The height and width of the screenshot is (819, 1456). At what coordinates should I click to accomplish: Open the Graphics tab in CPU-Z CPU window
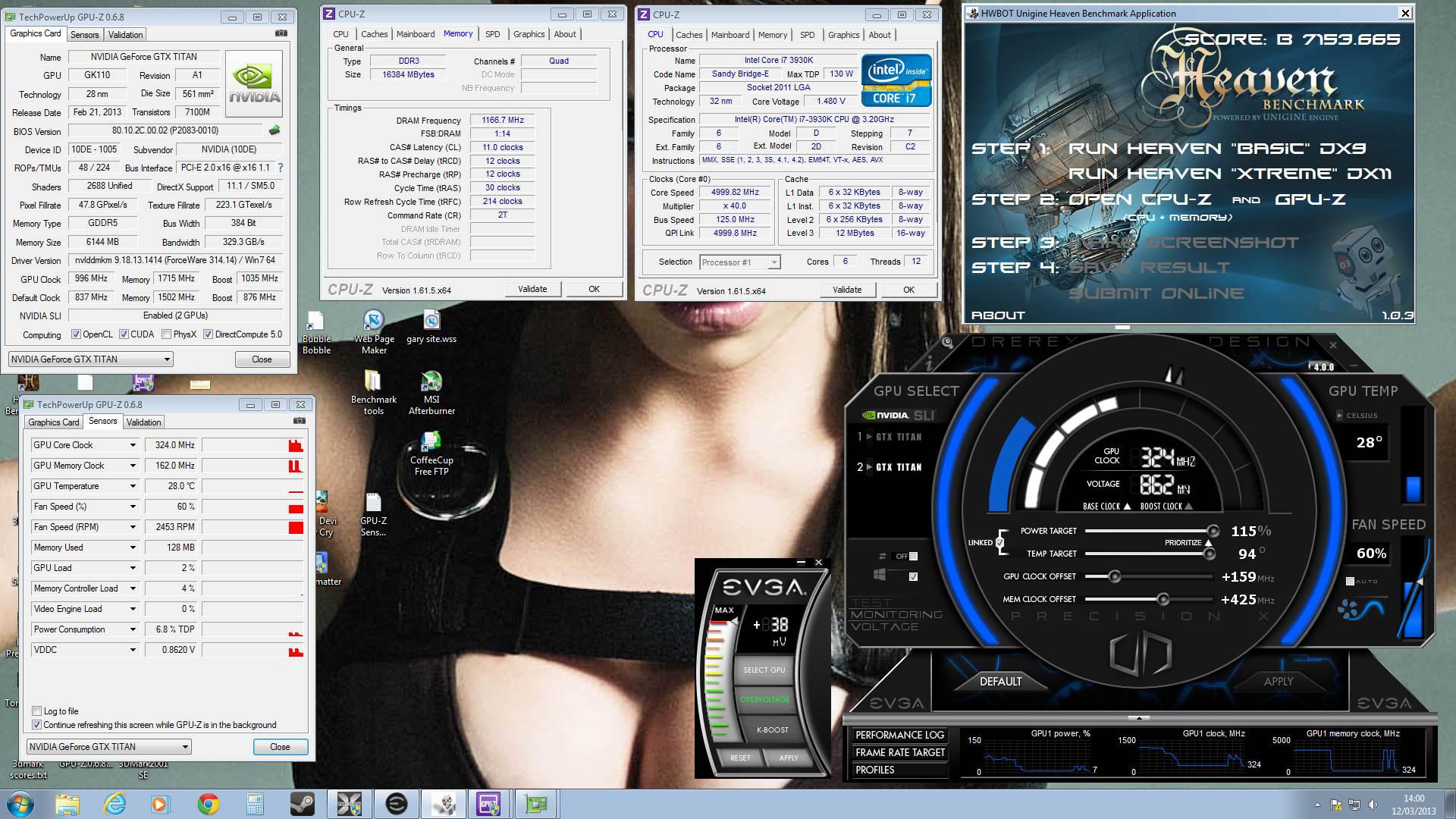click(x=843, y=35)
